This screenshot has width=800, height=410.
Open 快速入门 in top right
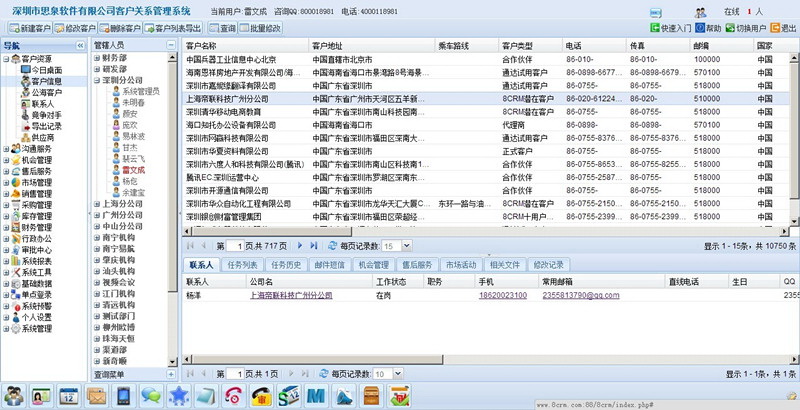pos(670,28)
